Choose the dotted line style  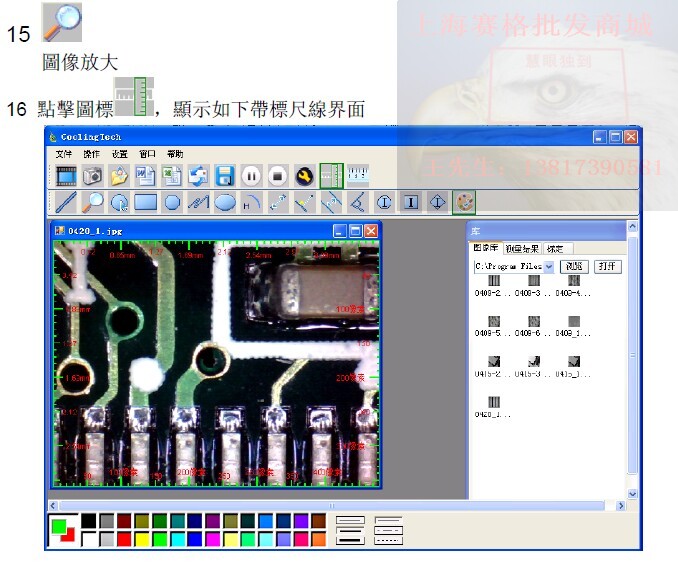[388, 540]
